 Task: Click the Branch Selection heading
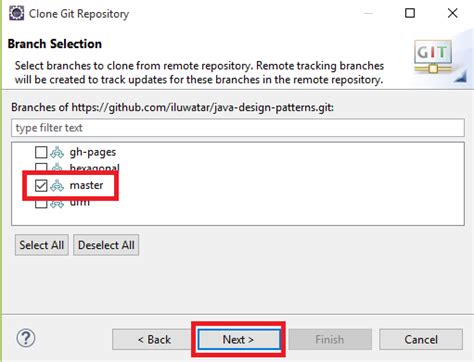coord(55,44)
